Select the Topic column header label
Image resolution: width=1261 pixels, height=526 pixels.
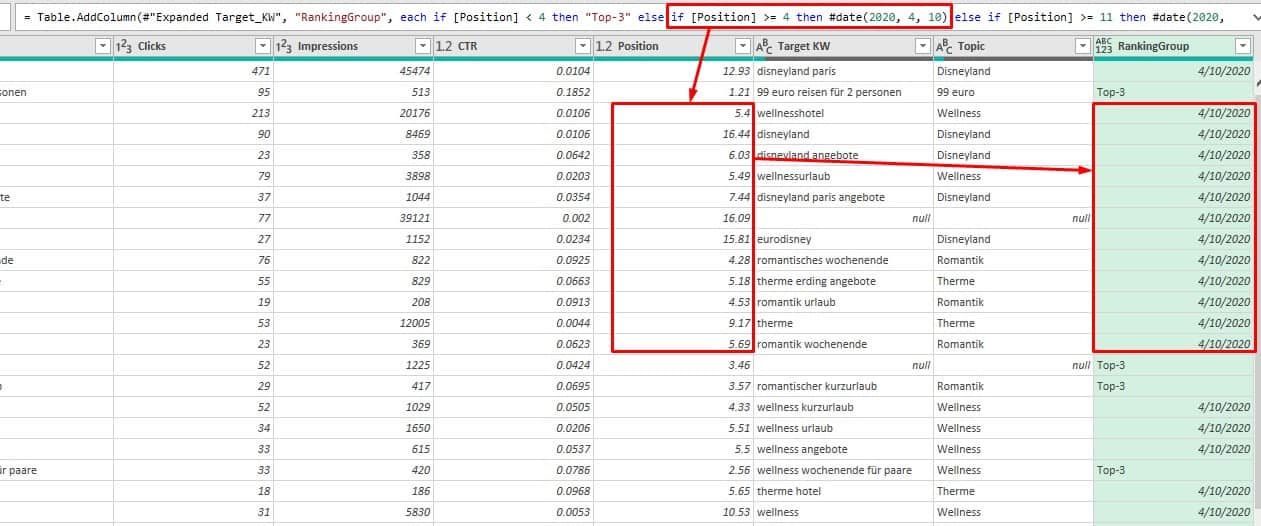(x=971, y=46)
